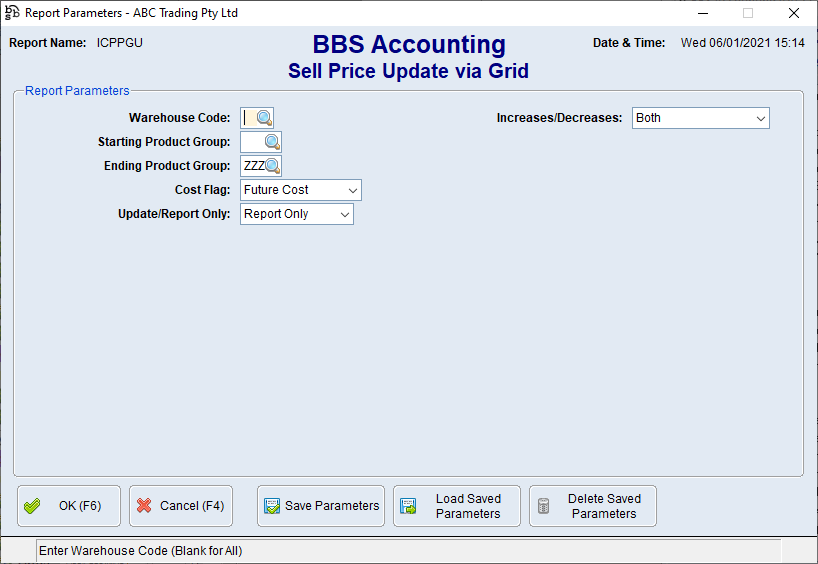Screen dimensions: 818x564
Task: Open the Update/Report Only dropdown
Action: (344, 214)
